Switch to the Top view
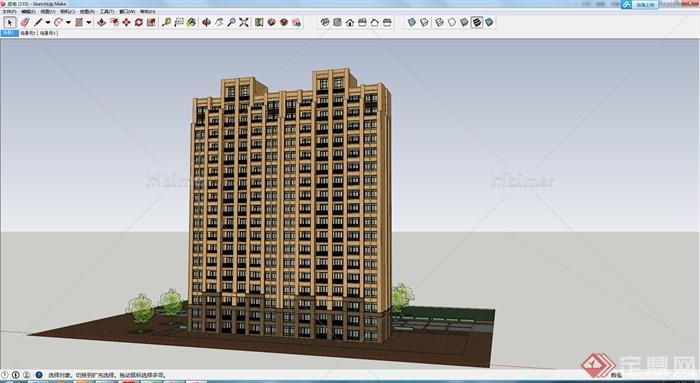The height and width of the screenshot is (383, 700). (x=338, y=22)
